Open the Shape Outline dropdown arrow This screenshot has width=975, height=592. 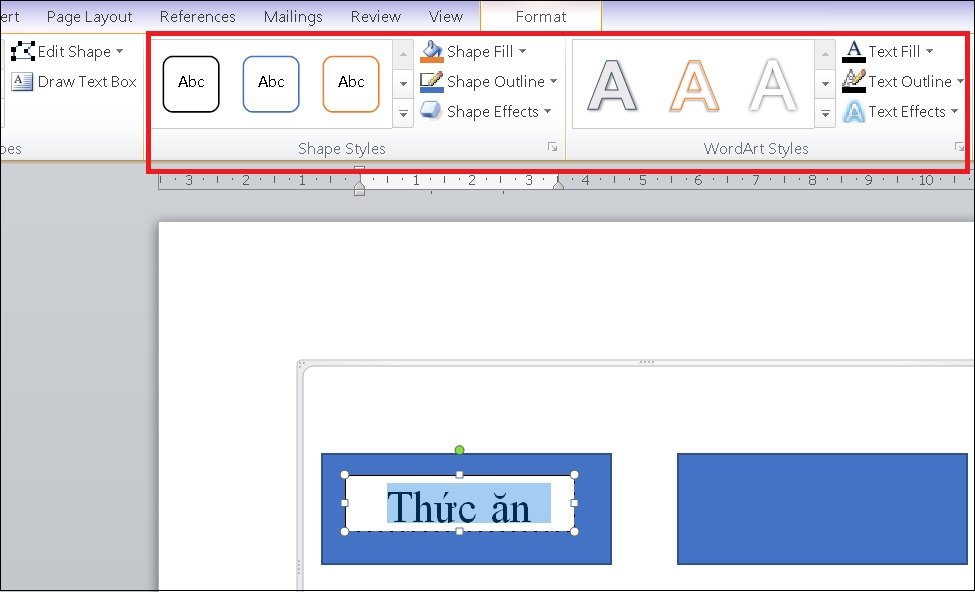pyautogui.click(x=553, y=81)
